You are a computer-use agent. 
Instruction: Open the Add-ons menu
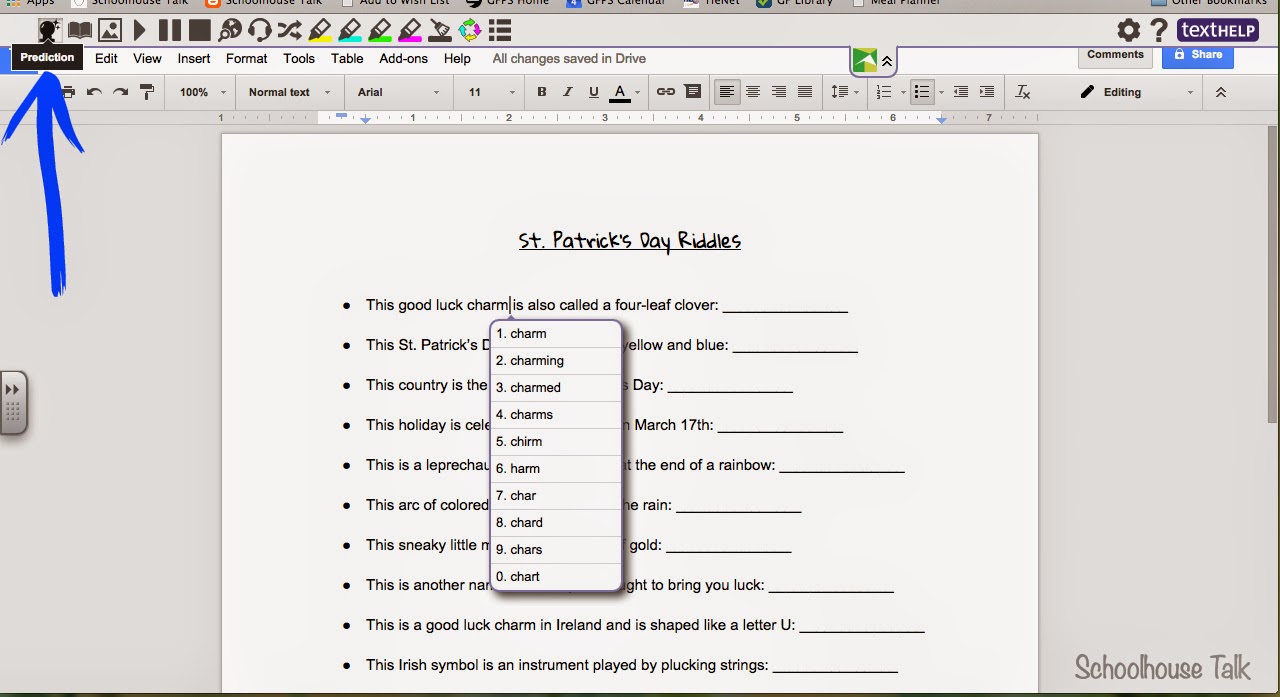pos(403,58)
